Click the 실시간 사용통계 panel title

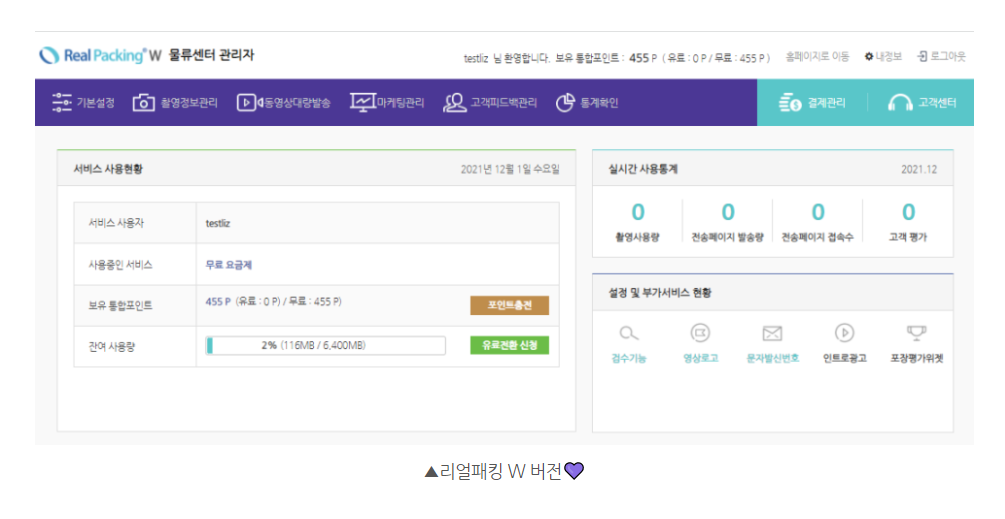643,169
